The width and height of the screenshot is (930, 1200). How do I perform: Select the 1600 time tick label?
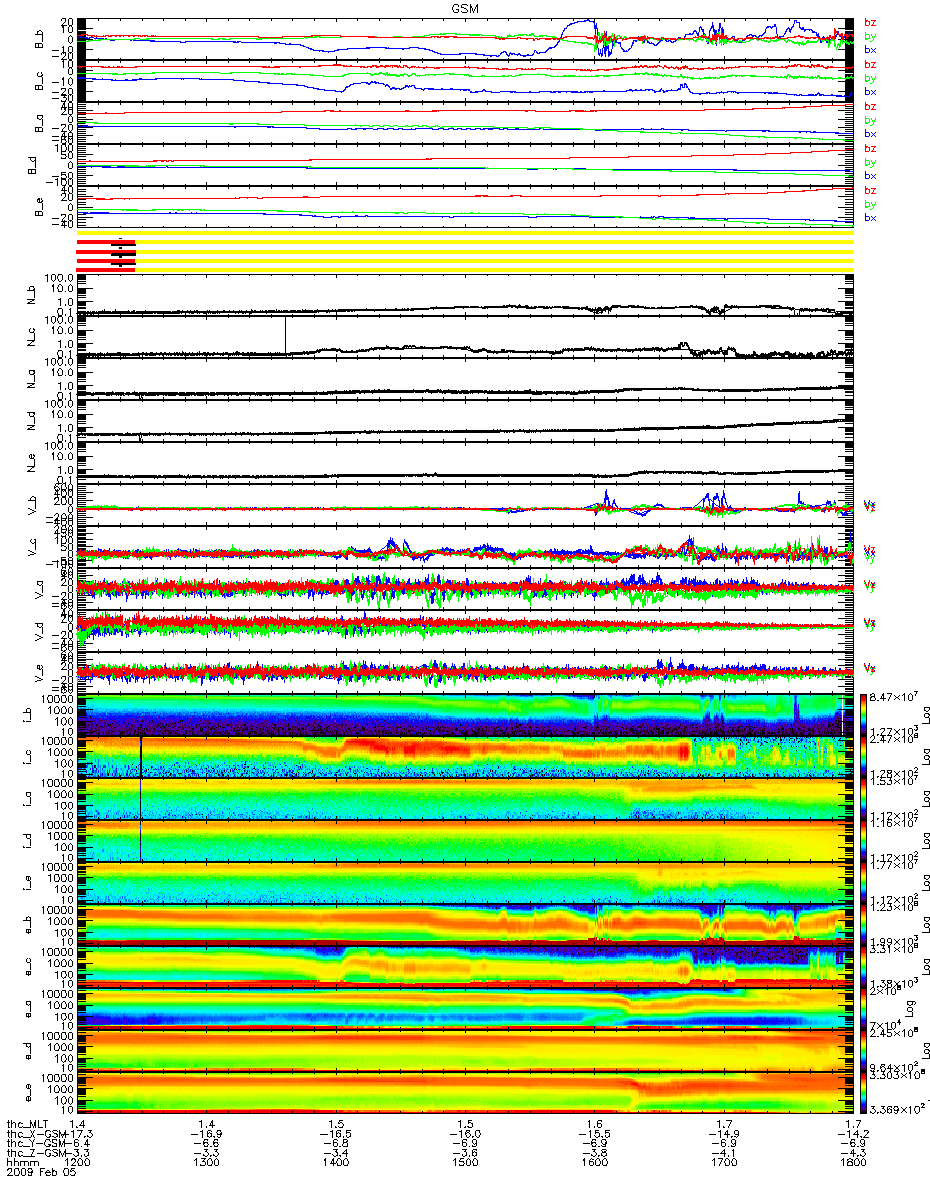pyautogui.click(x=594, y=1164)
